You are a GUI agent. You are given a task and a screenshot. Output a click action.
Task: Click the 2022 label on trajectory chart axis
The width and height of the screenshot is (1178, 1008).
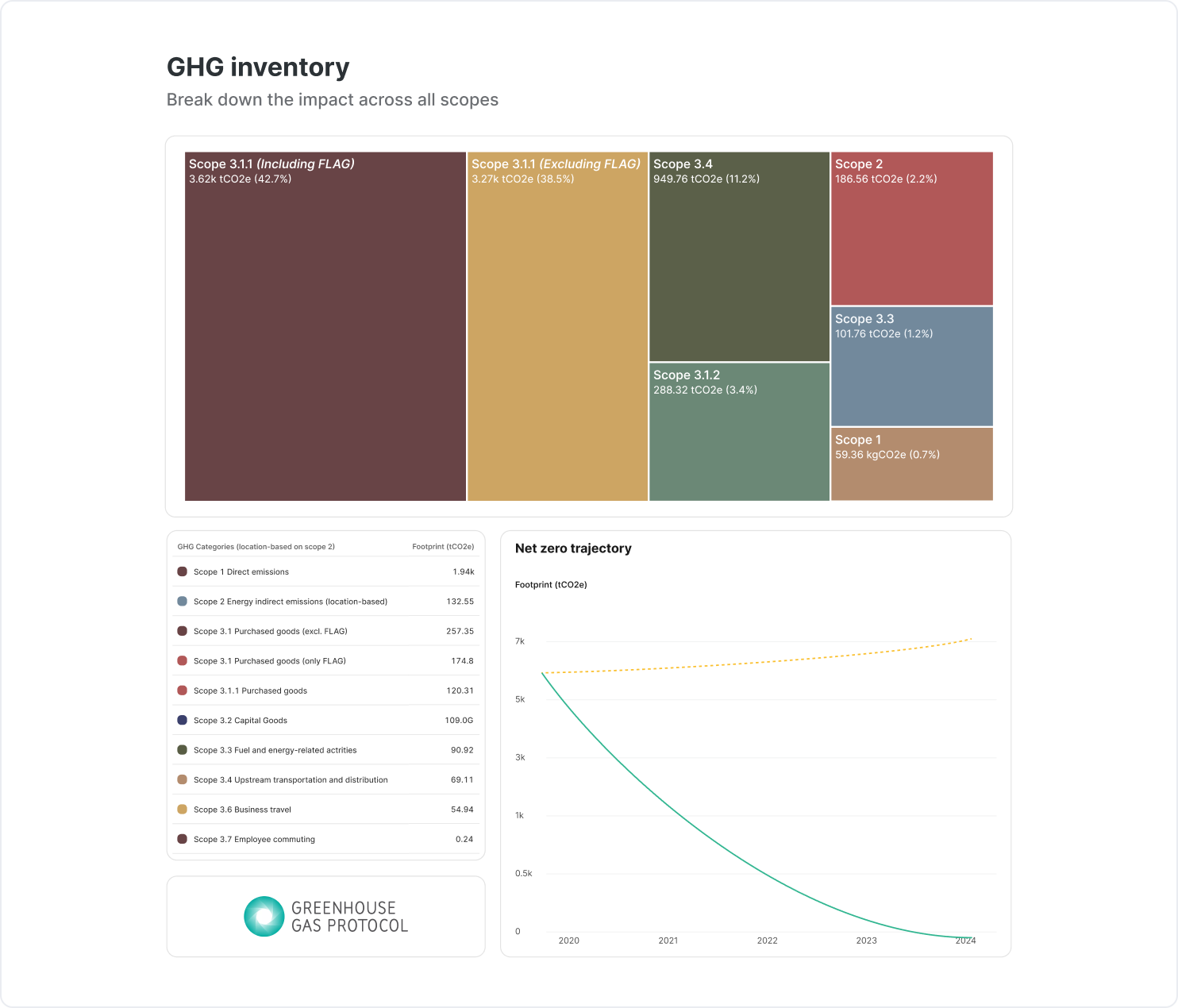[x=768, y=941]
